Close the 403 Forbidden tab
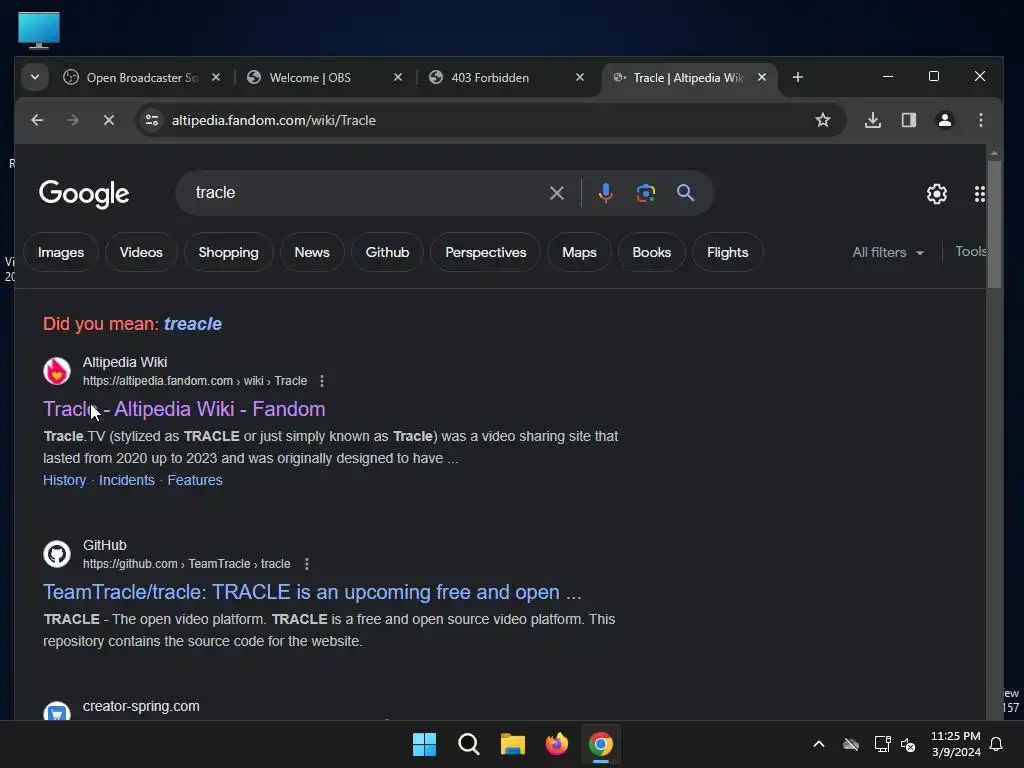Viewport: 1024px width, 768px height. [580, 77]
